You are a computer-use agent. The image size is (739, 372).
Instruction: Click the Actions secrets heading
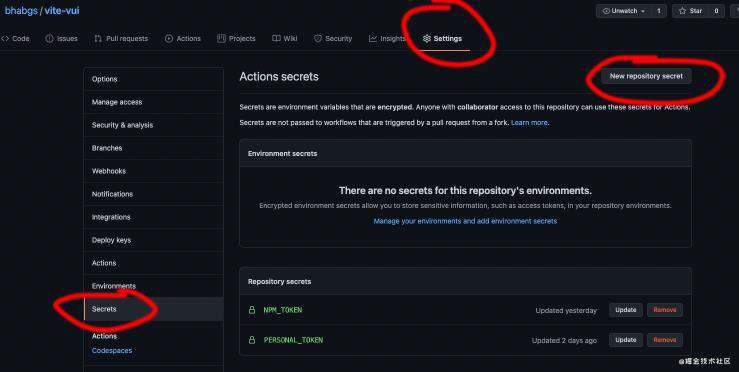[x=279, y=76]
